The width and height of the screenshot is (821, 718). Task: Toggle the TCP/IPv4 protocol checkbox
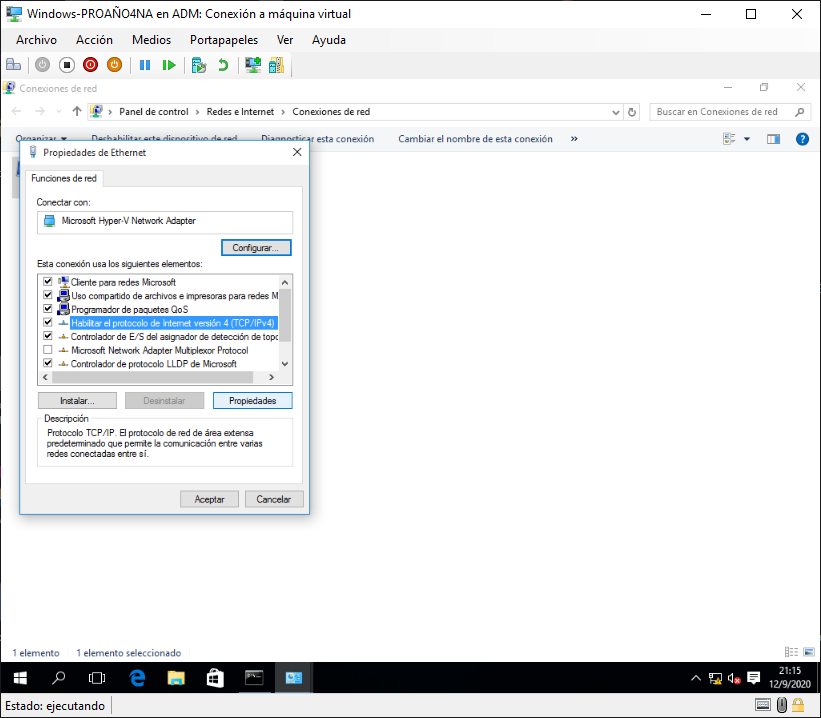(x=48, y=323)
